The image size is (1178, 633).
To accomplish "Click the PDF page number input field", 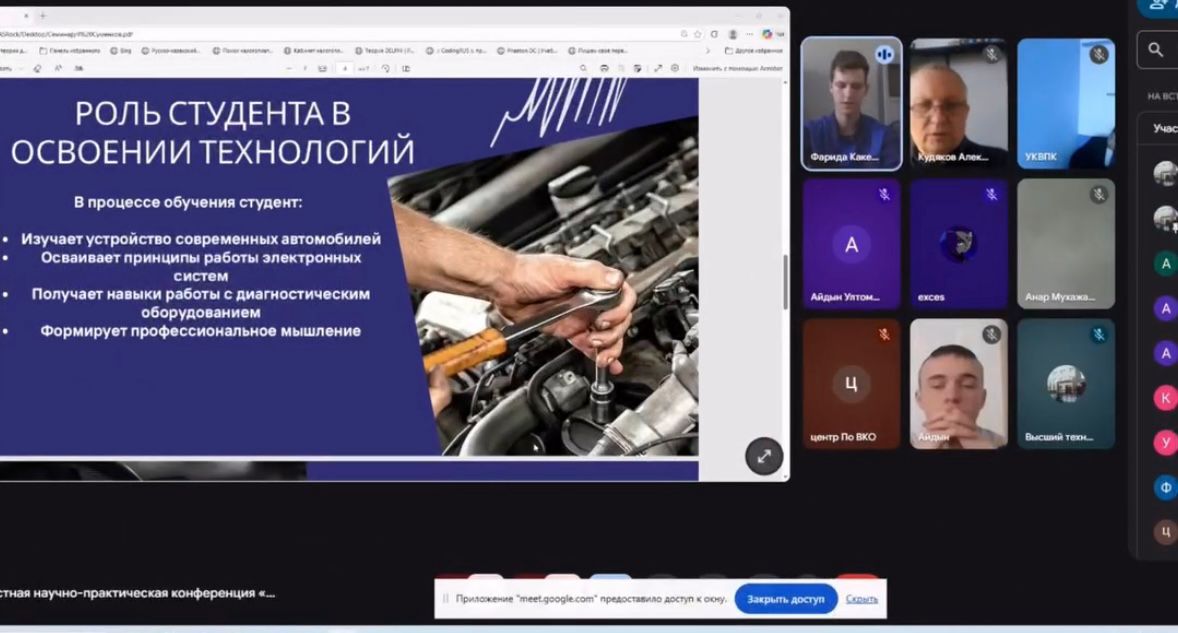I will [344, 68].
